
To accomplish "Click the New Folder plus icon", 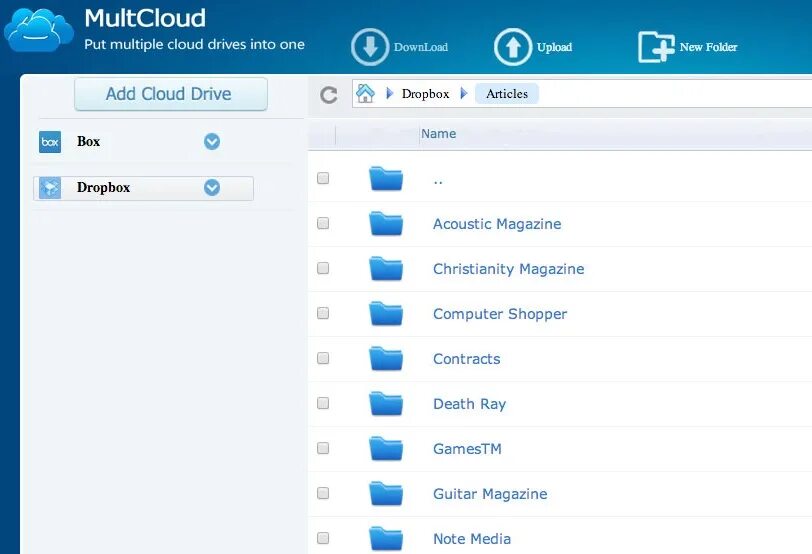I will tap(656, 47).
